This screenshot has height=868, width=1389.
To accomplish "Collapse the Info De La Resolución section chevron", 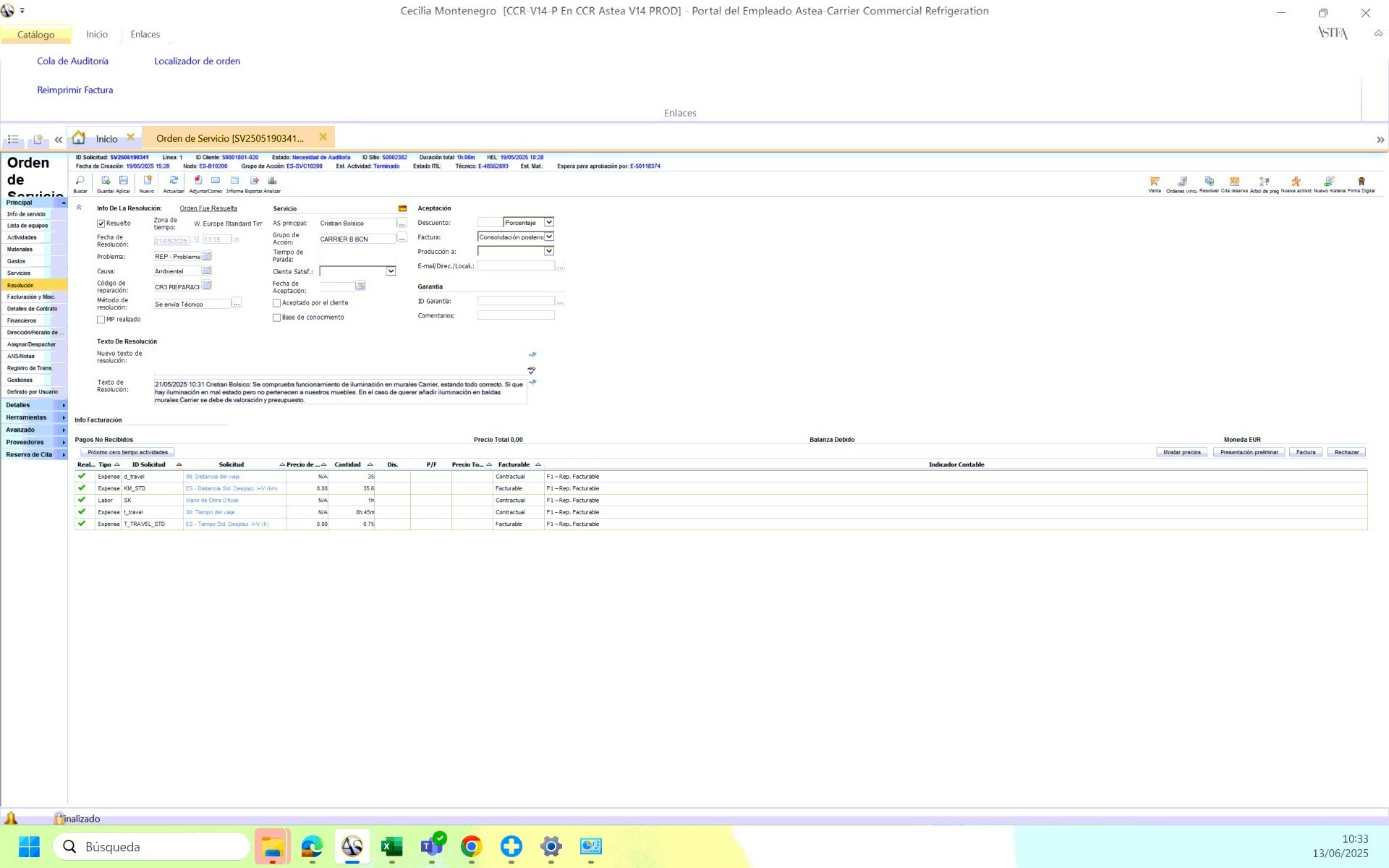I will [x=79, y=208].
